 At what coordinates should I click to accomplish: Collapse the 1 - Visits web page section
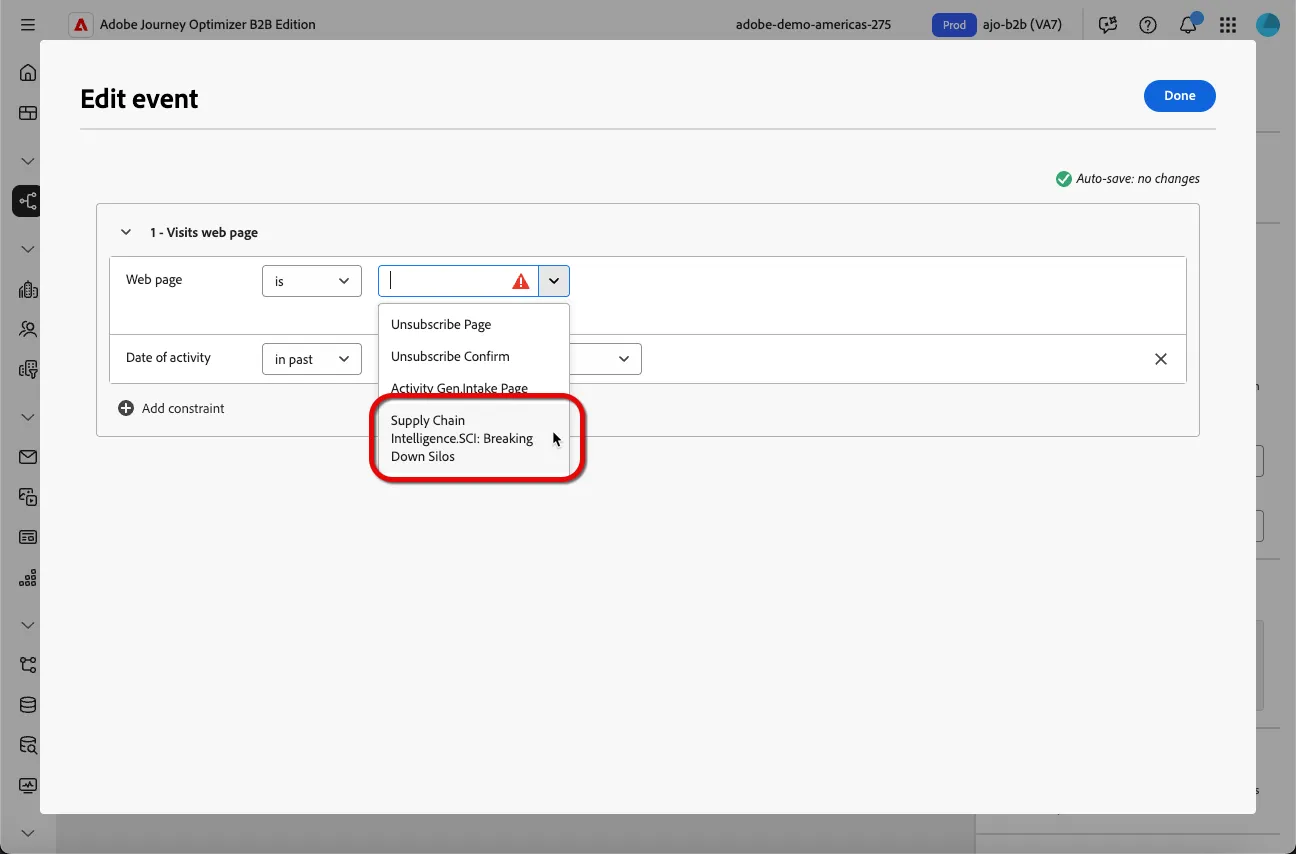pyautogui.click(x=126, y=232)
